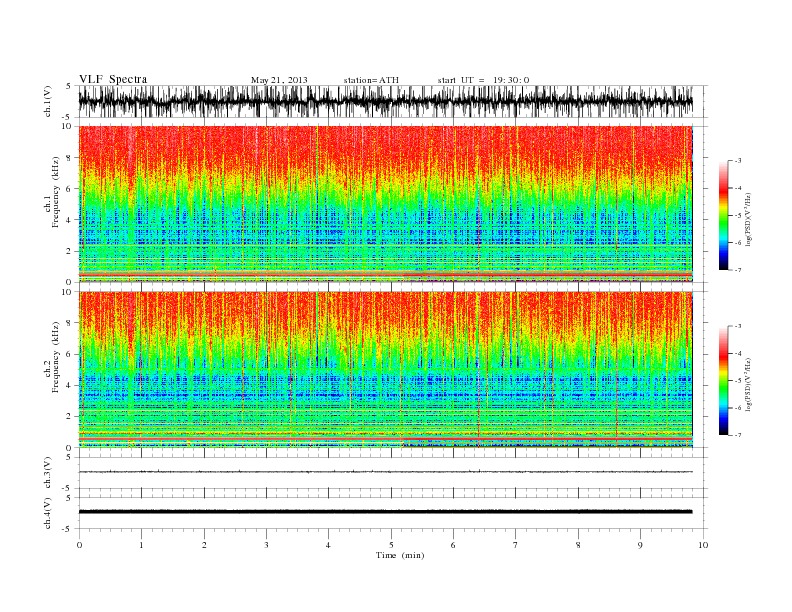Click the time axis tick label "6"
792x612 pixels.
(x=453, y=545)
